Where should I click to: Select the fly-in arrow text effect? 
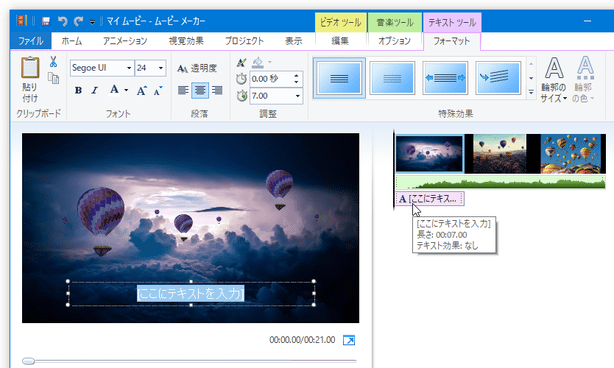pyautogui.click(x=498, y=78)
